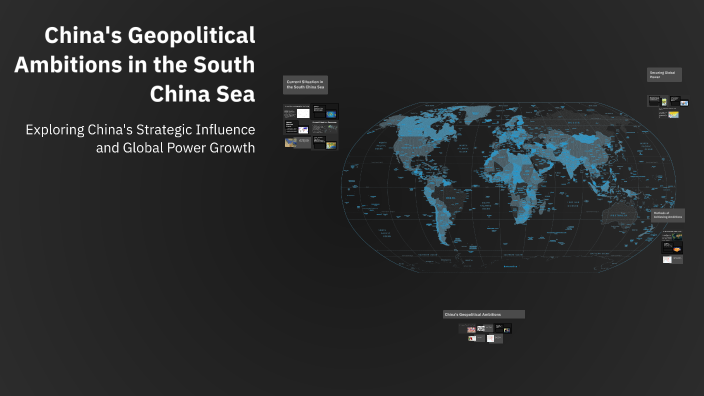The width and height of the screenshot is (704, 396).
Task: Open Current Situation slide with beige-and-blue sea map
Action: tap(298, 143)
